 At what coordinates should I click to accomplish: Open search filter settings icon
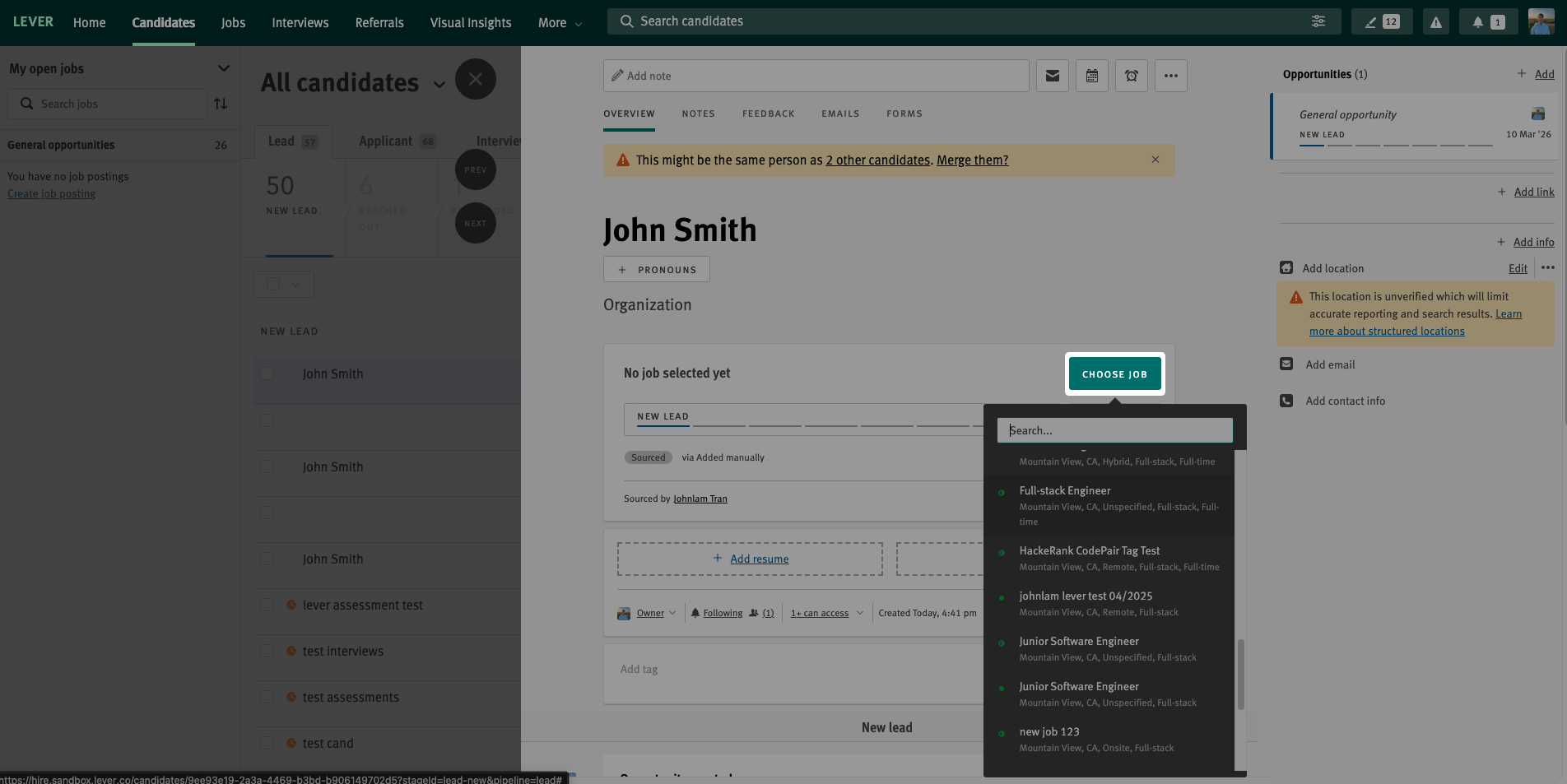(1318, 21)
